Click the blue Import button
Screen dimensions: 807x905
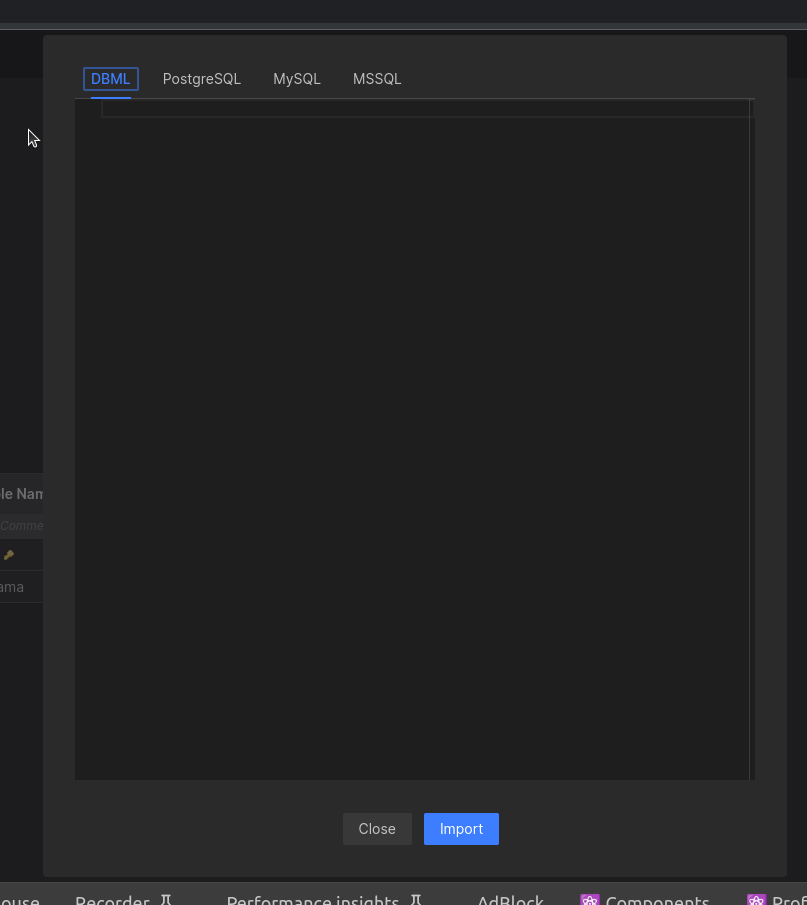tap(461, 829)
